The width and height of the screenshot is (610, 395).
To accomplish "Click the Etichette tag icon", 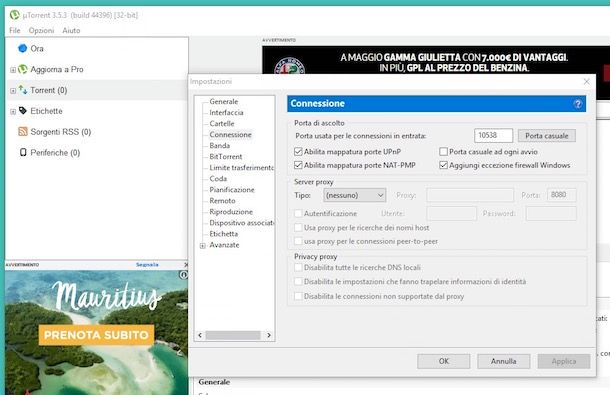I will [x=23, y=111].
